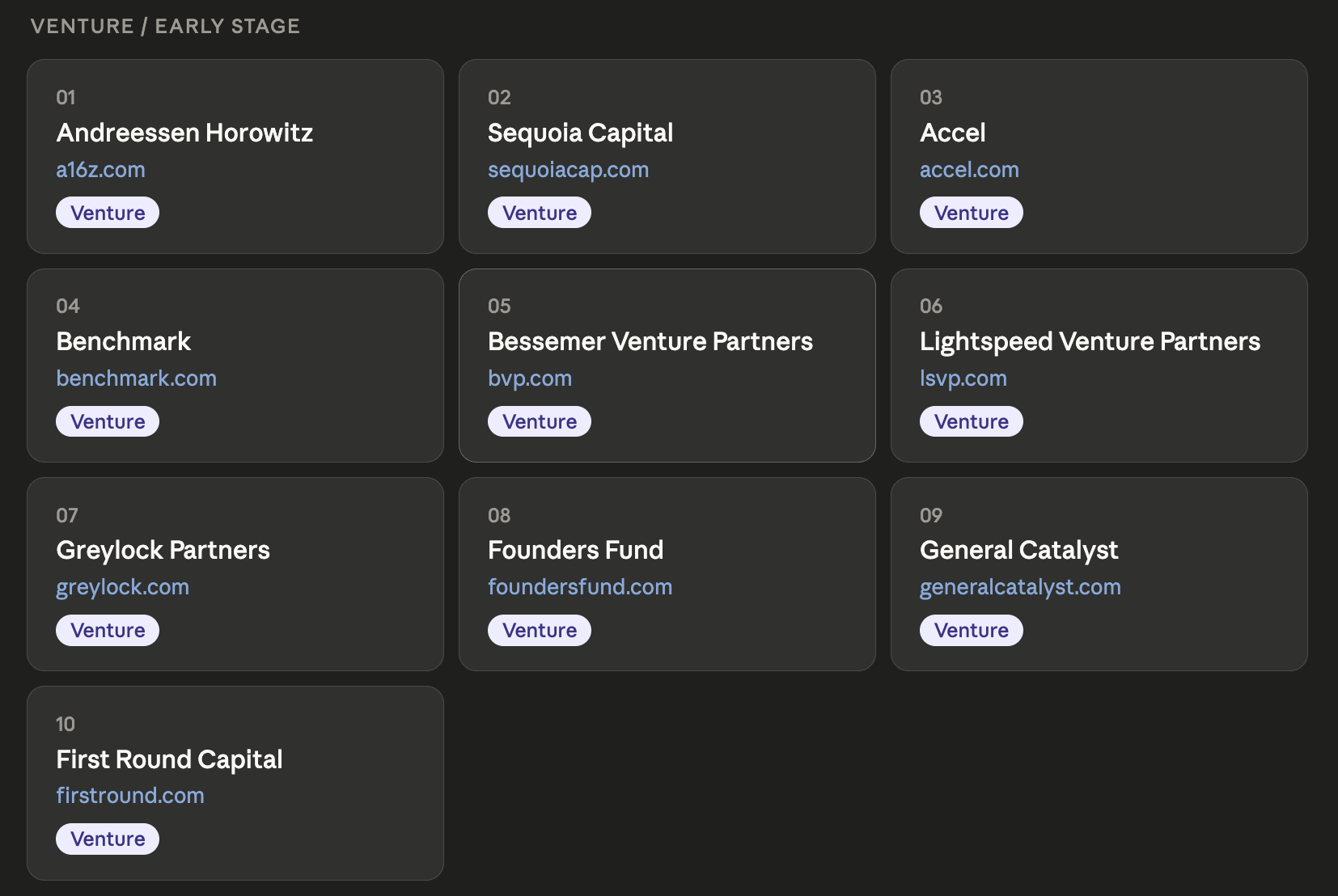Click card number 05
Image resolution: width=1338 pixels, height=896 pixels.
[499, 306]
